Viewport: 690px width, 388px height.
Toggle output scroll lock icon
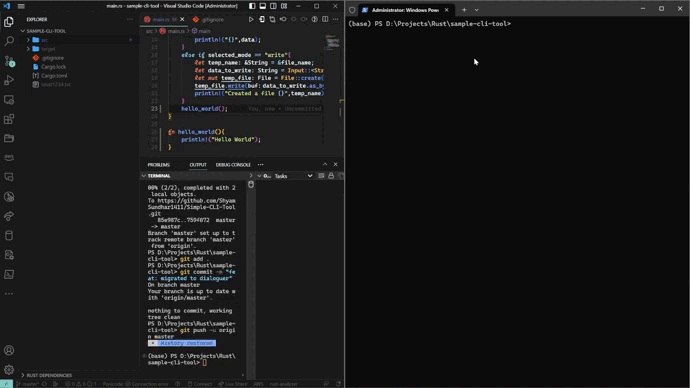(331, 176)
